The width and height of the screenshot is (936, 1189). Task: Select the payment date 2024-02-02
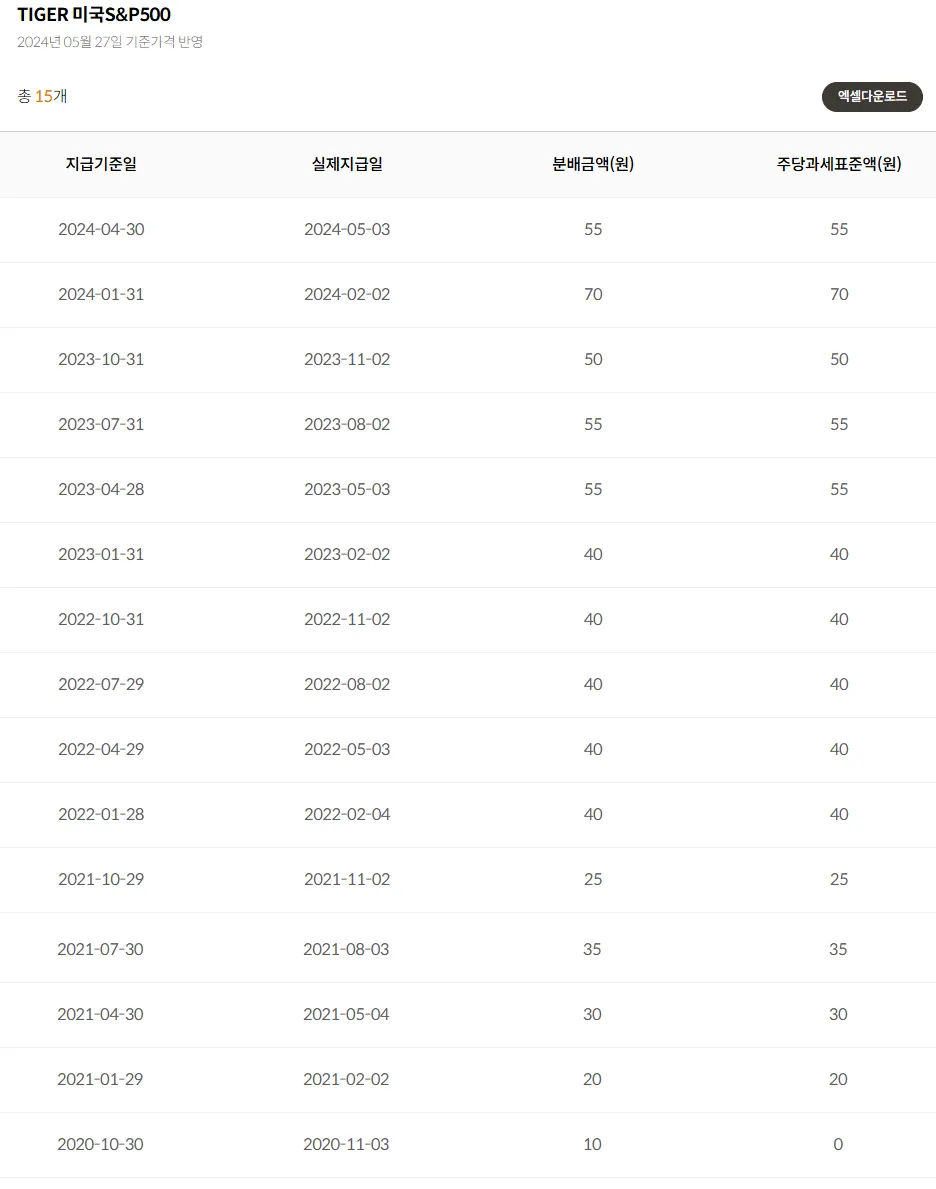[347, 294]
